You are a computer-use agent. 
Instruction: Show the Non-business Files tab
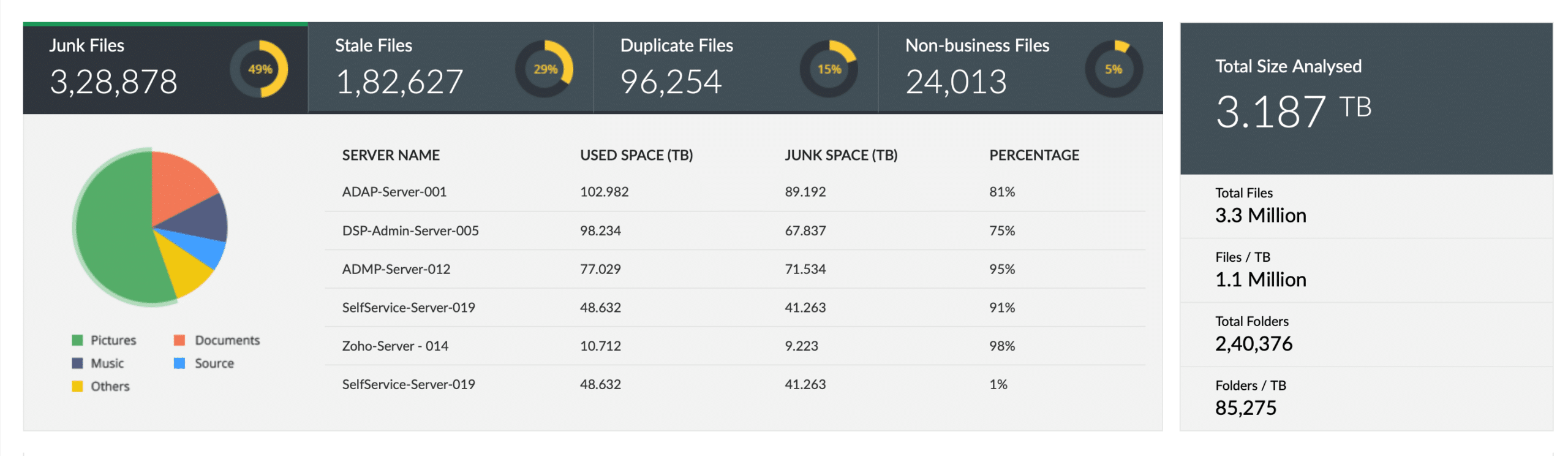[x=1020, y=68]
